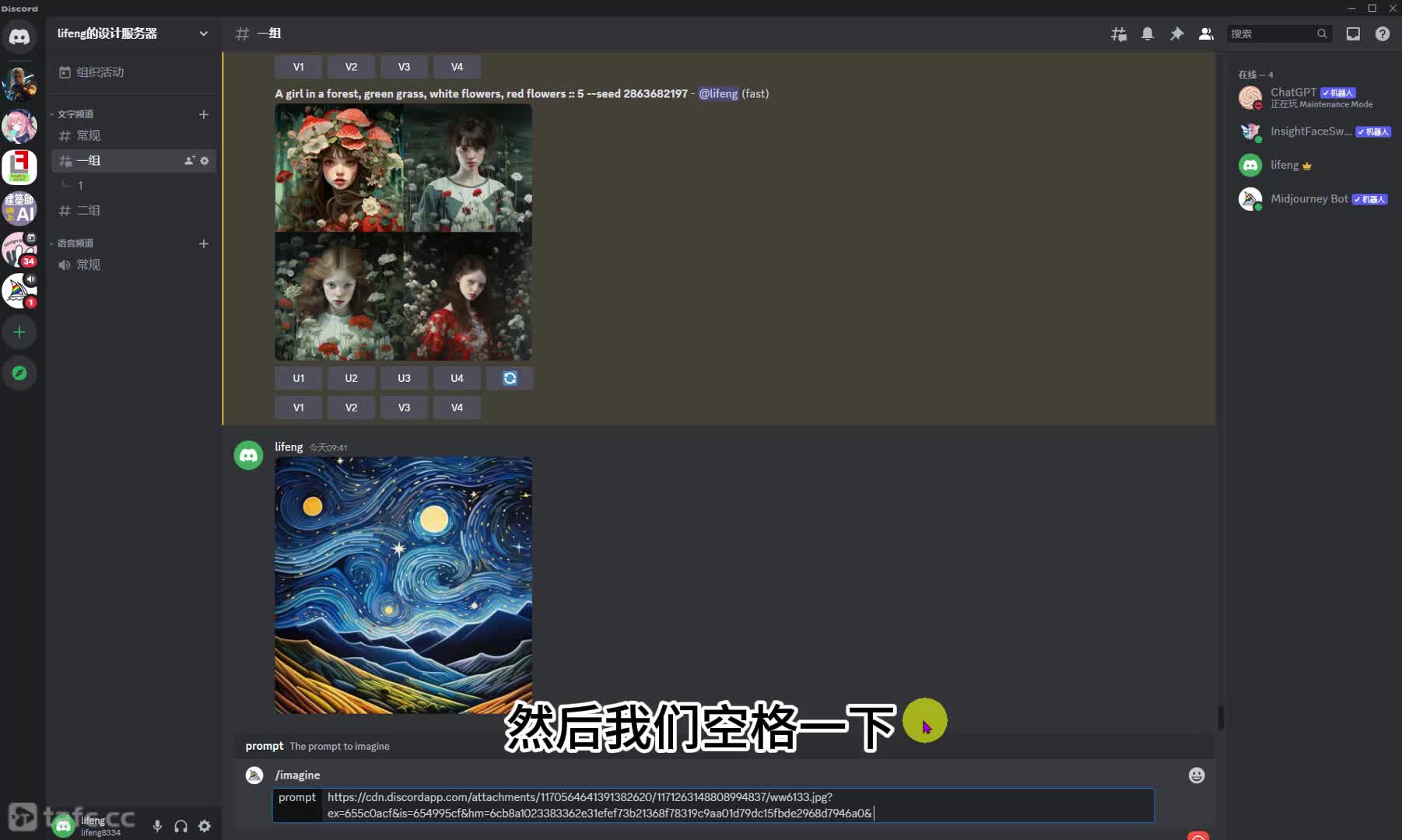The image size is (1402, 840).
Task: Click V4 below the girl grid
Action: coord(457,408)
